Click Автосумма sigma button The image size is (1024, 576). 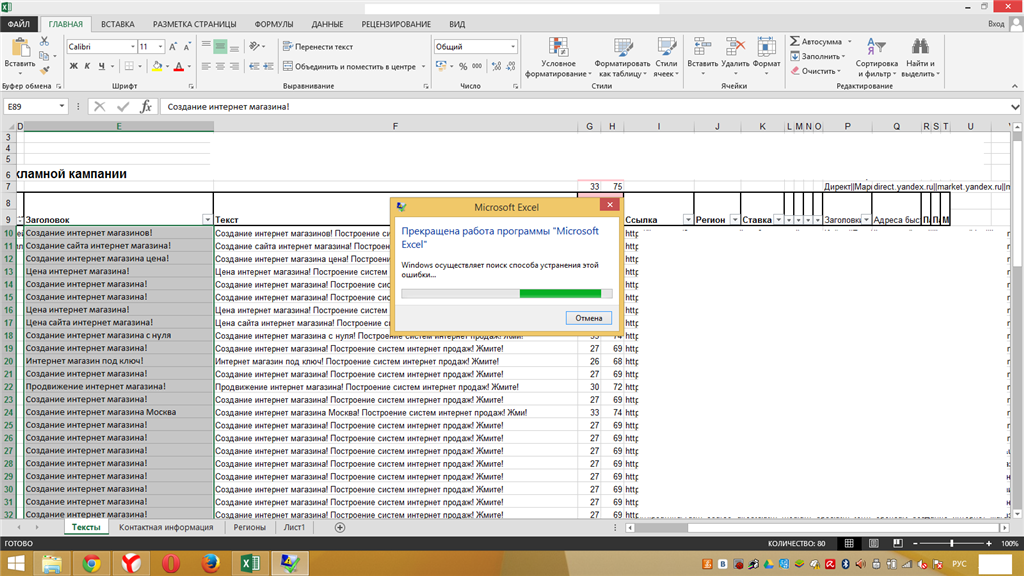pyautogui.click(x=817, y=41)
